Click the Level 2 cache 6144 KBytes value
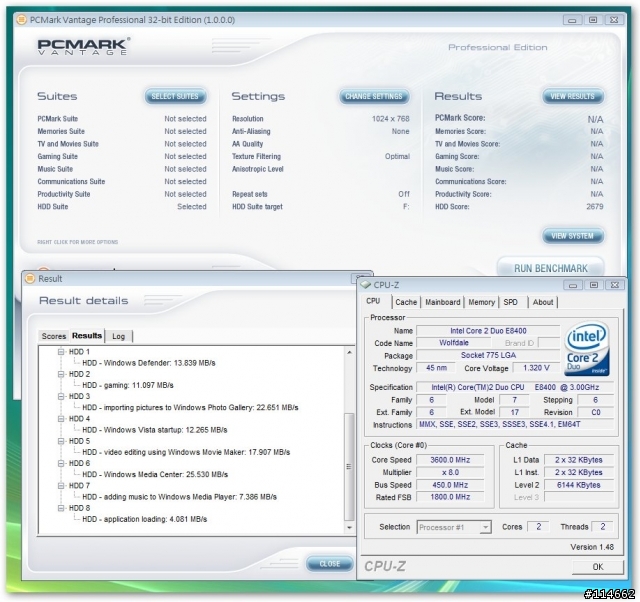640x602 pixels. point(578,485)
